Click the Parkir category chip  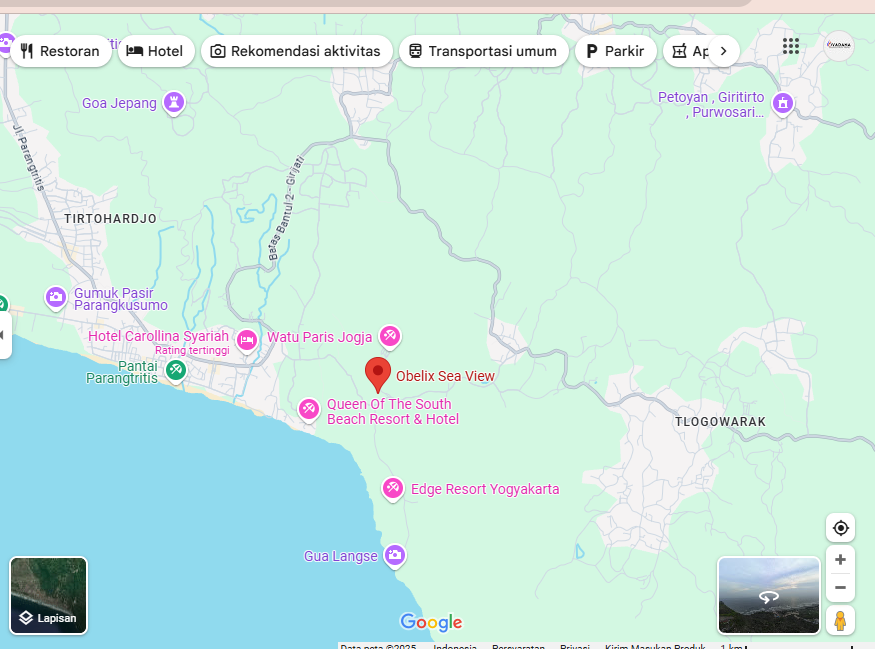[x=615, y=51]
